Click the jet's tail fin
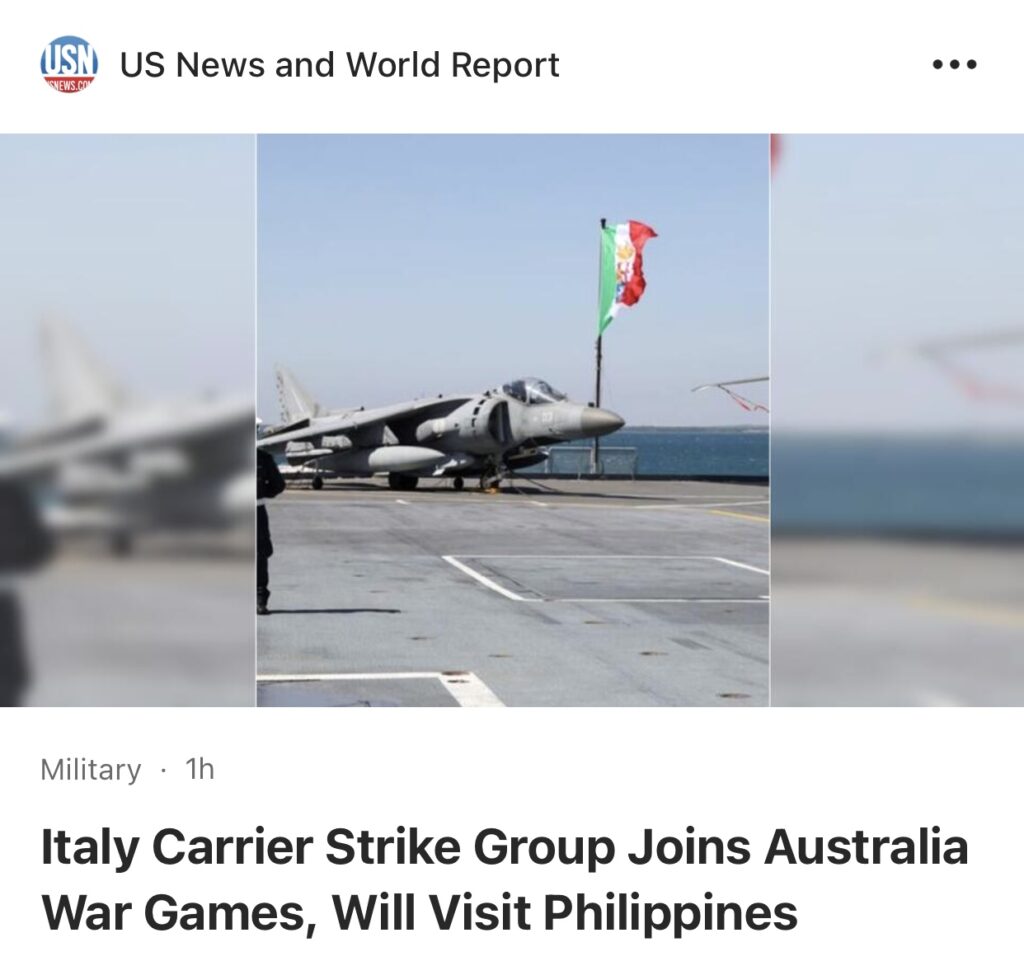Image resolution: width=1024 pixels, height=961 pixels. pos(294,395)
